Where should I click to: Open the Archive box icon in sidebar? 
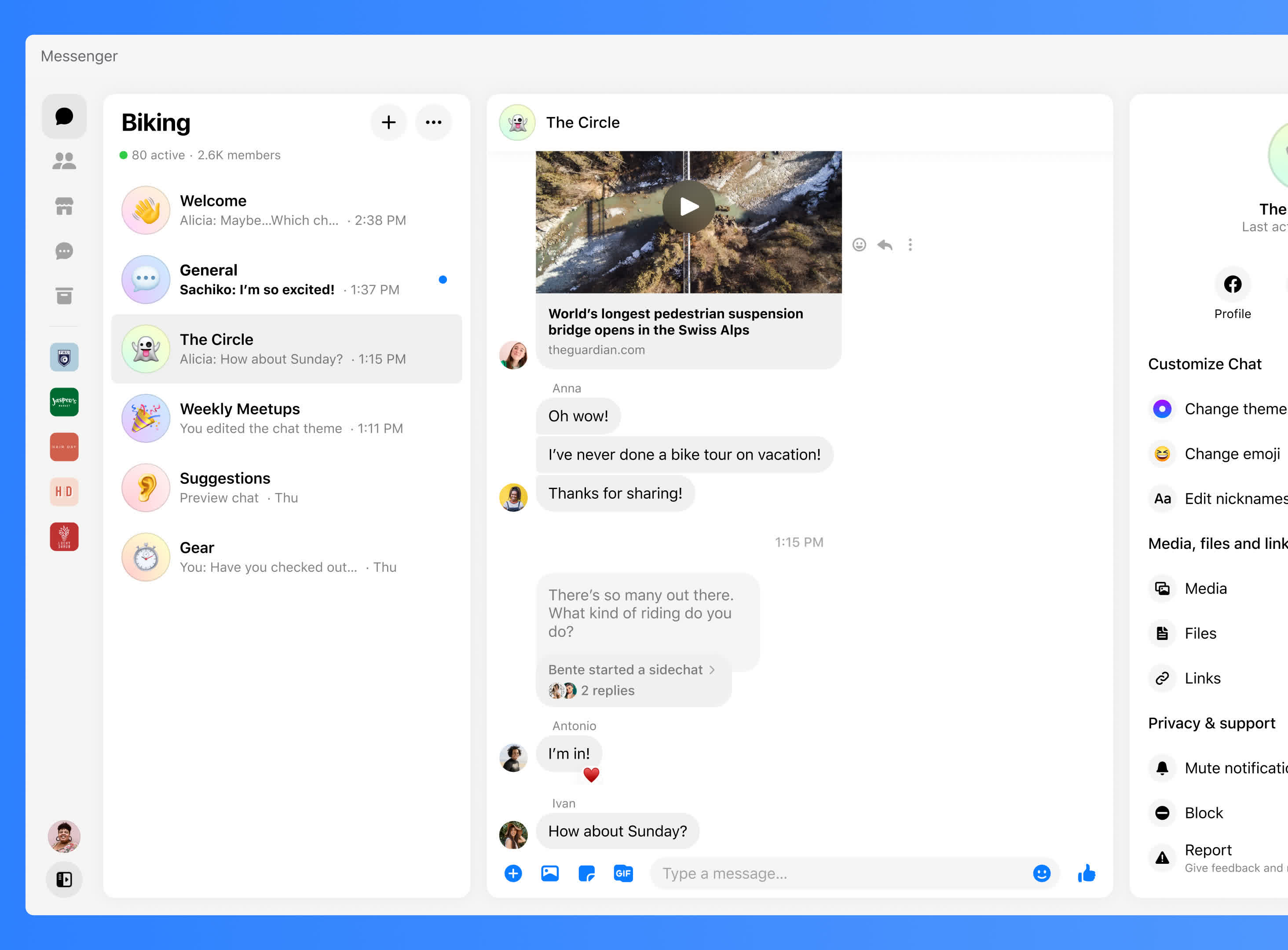[64, 296]
